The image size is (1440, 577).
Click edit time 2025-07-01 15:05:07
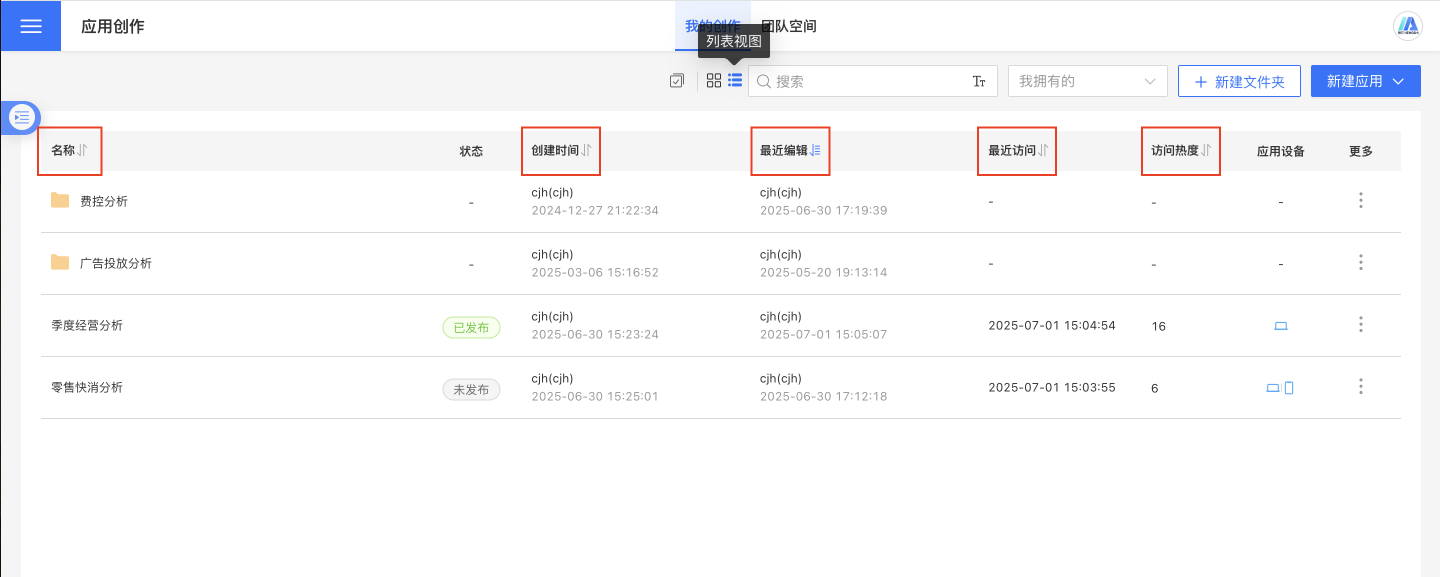point(824,335)
